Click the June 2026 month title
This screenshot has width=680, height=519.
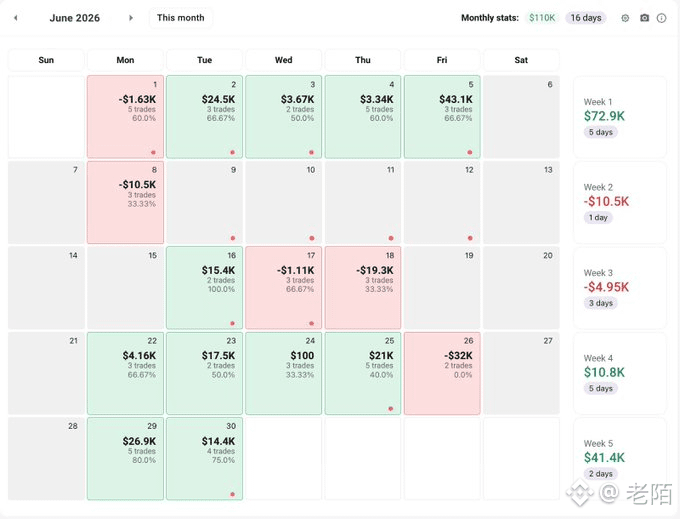[x=75, y=18]
